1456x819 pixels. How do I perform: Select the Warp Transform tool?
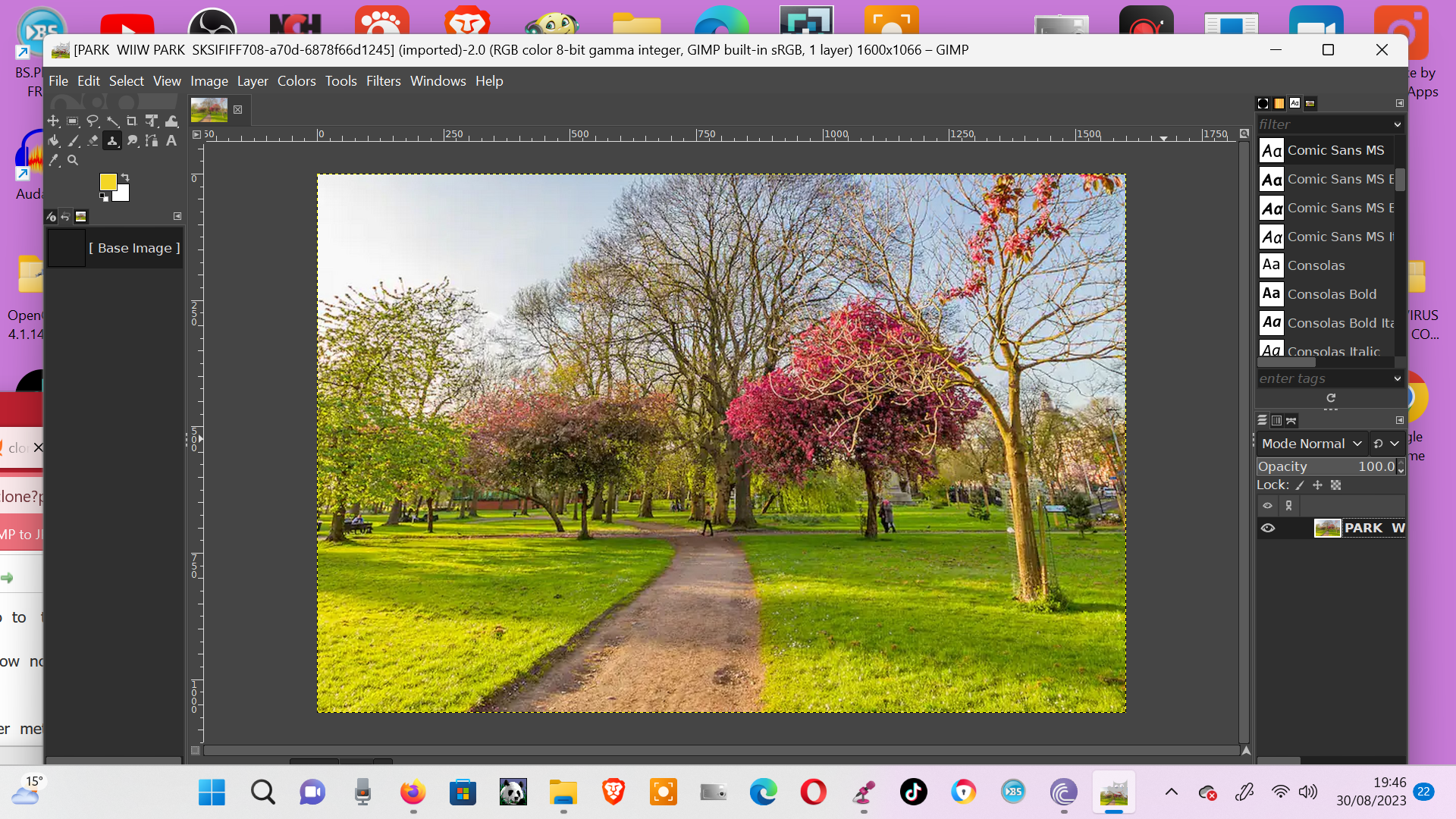click(171, 121)
